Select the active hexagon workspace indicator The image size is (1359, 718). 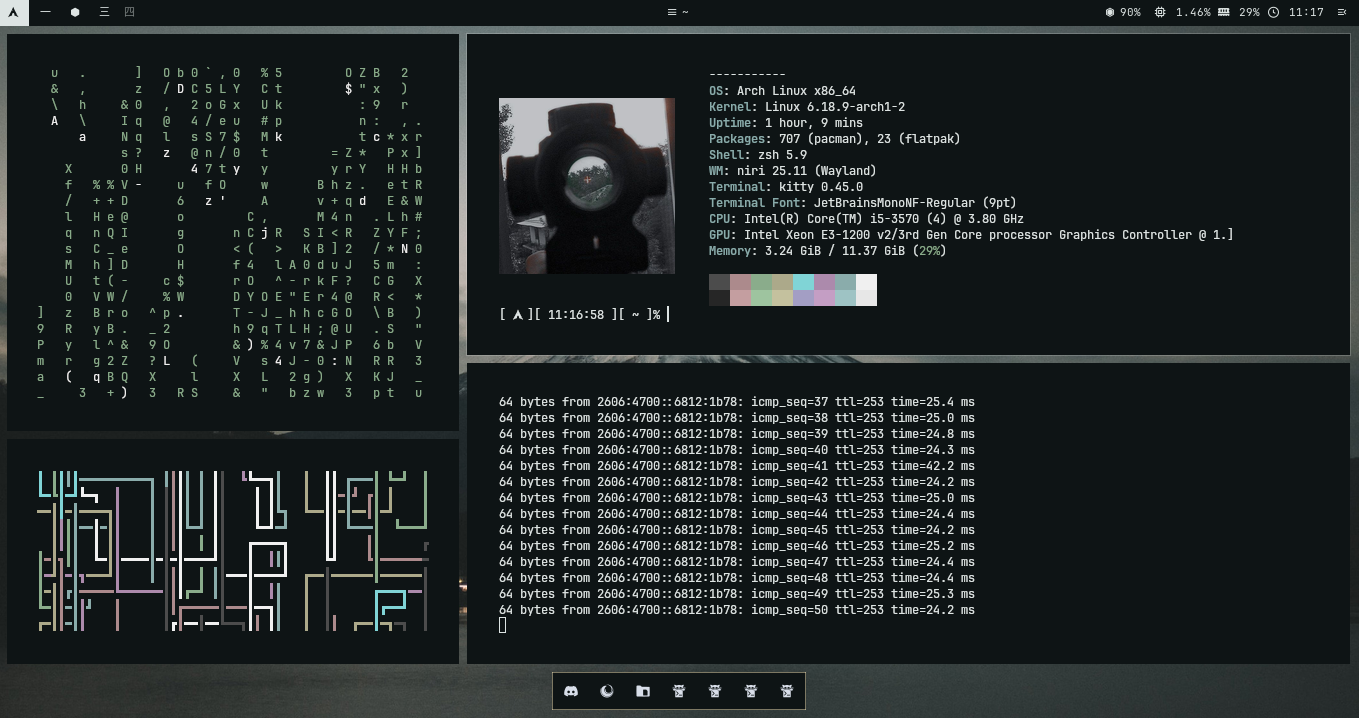tap(75, 12)
